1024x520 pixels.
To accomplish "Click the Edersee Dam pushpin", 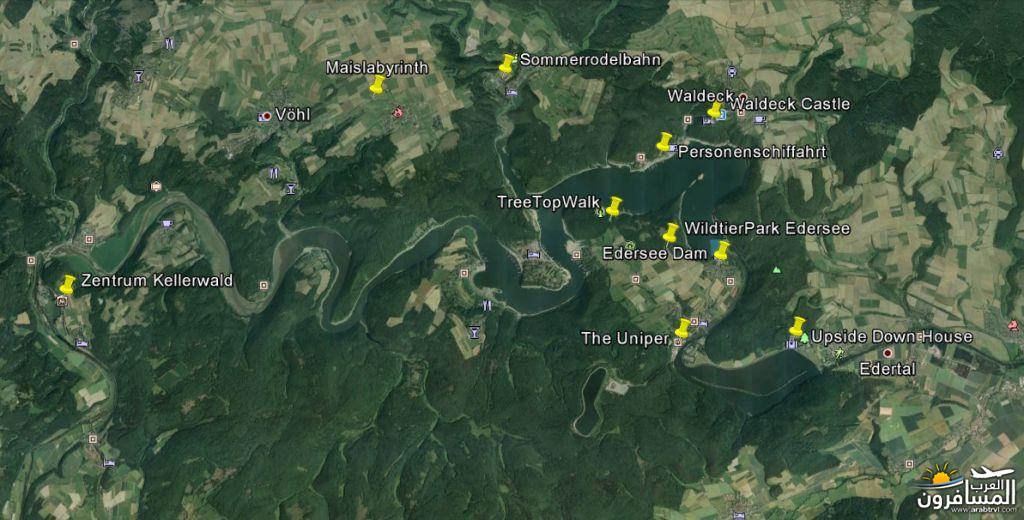I will pos(722,250).
